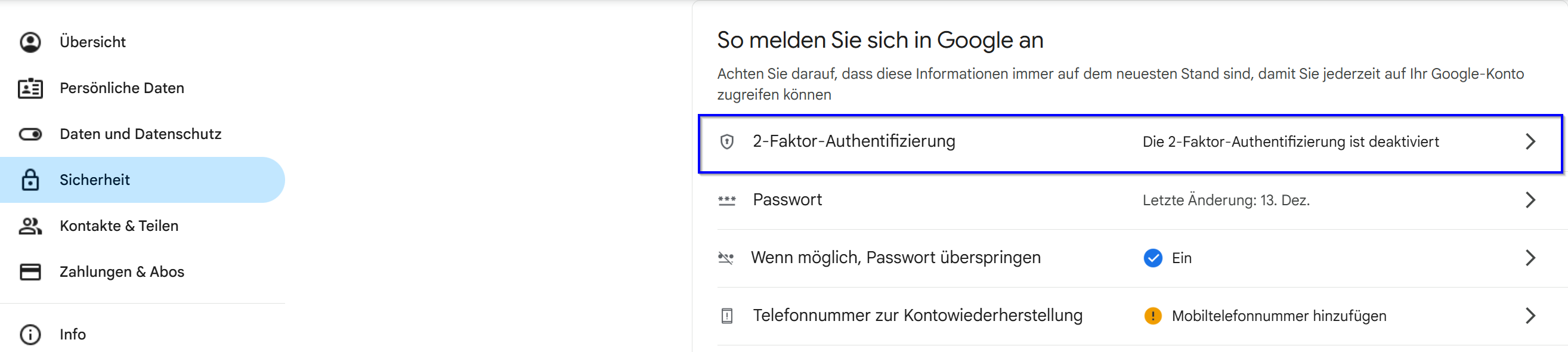Viewport: 1568px width, 352px height.
Task: Click the Sicherheit lock icon
Action: (x=30, y=180)
